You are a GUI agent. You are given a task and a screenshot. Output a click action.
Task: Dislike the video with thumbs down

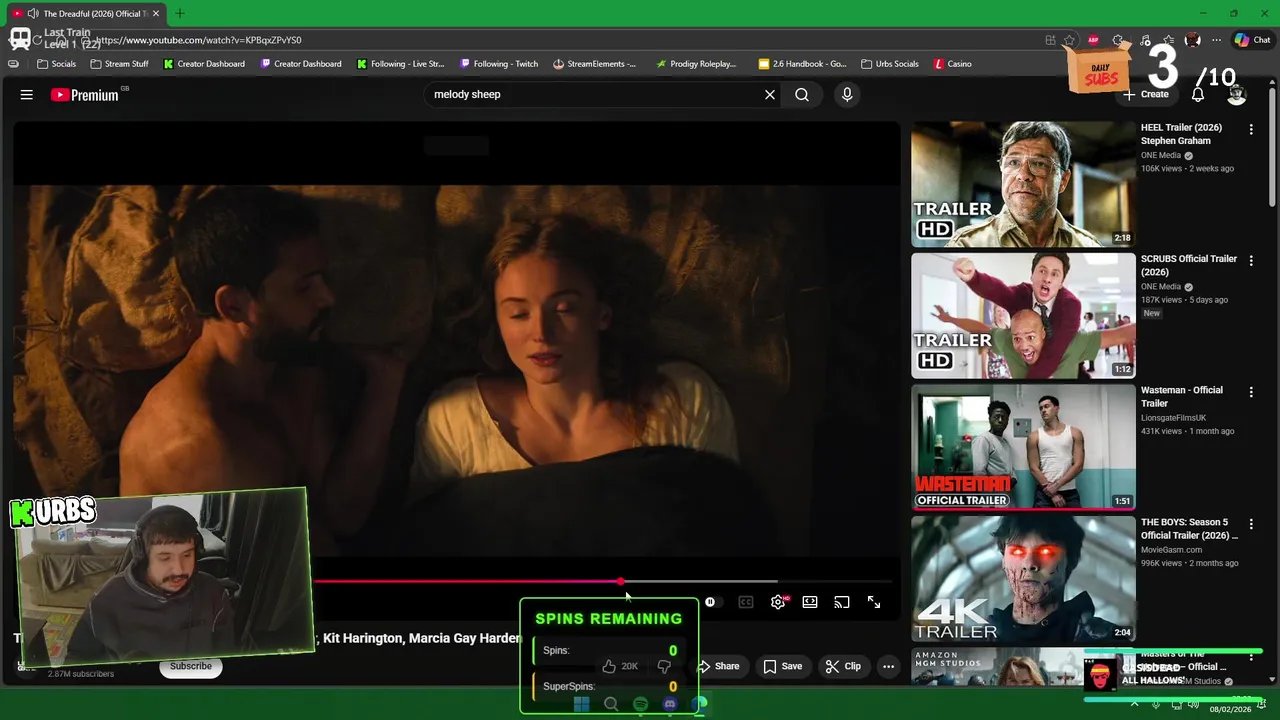coord(664,666)
